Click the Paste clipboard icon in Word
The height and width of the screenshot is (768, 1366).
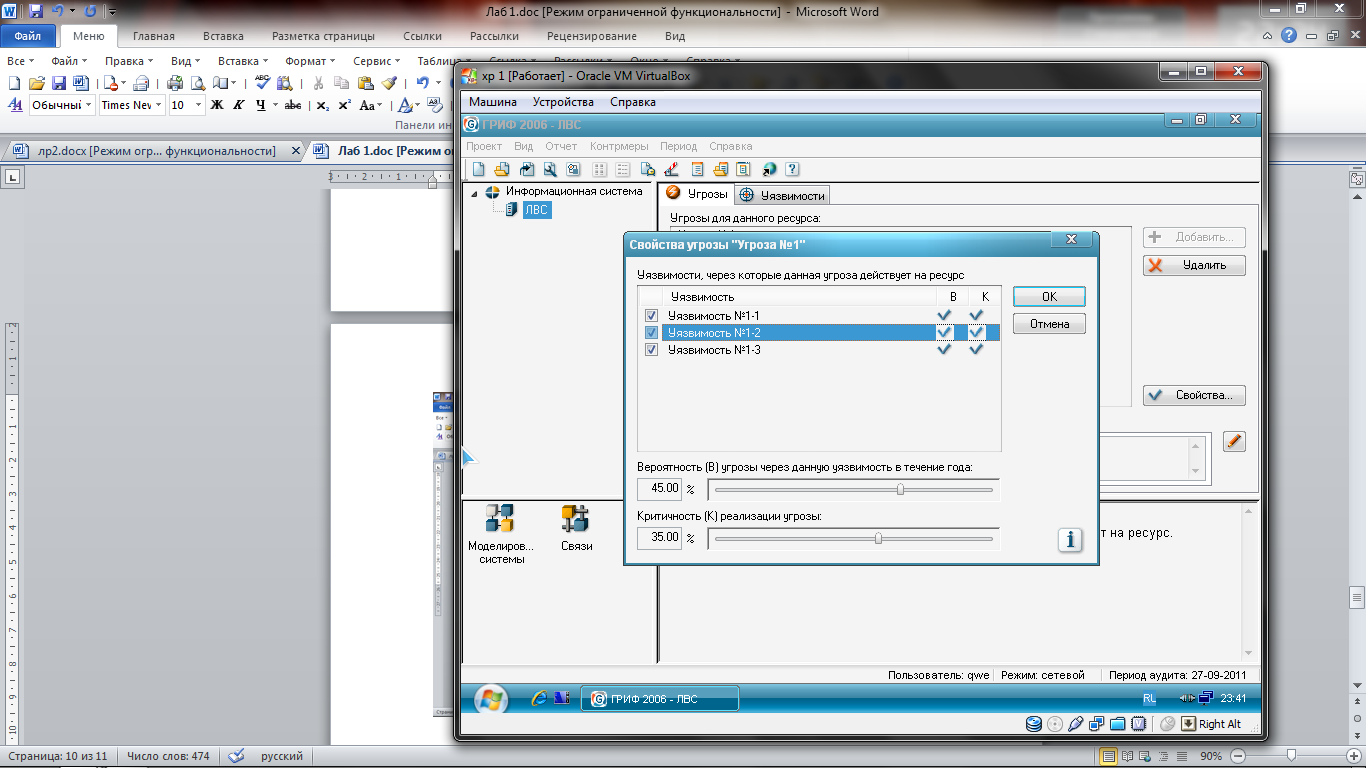click(366, 83)
